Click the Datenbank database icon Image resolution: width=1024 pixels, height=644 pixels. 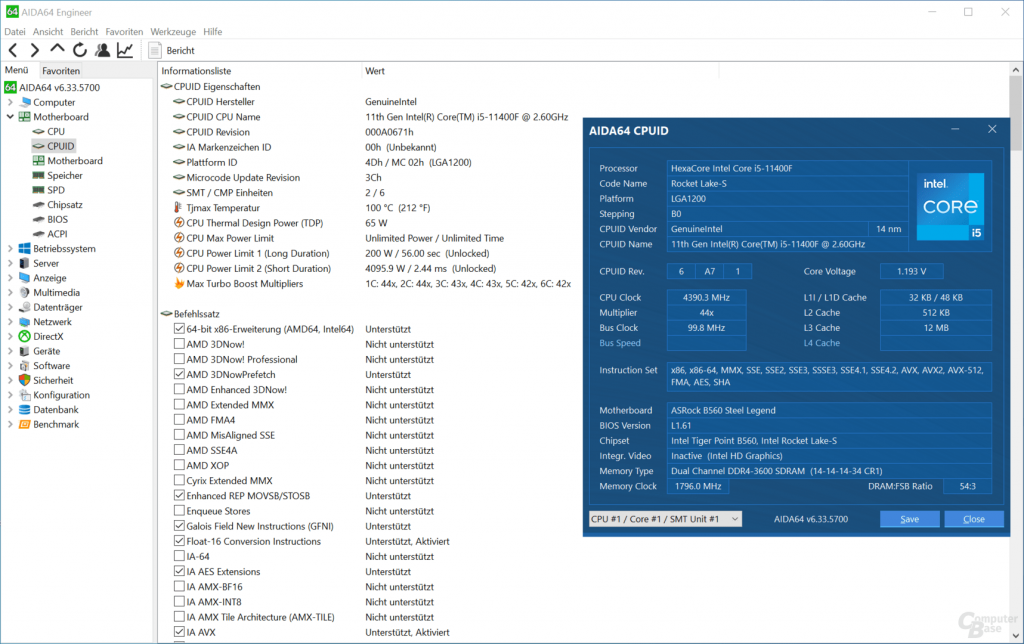[25, 410]
